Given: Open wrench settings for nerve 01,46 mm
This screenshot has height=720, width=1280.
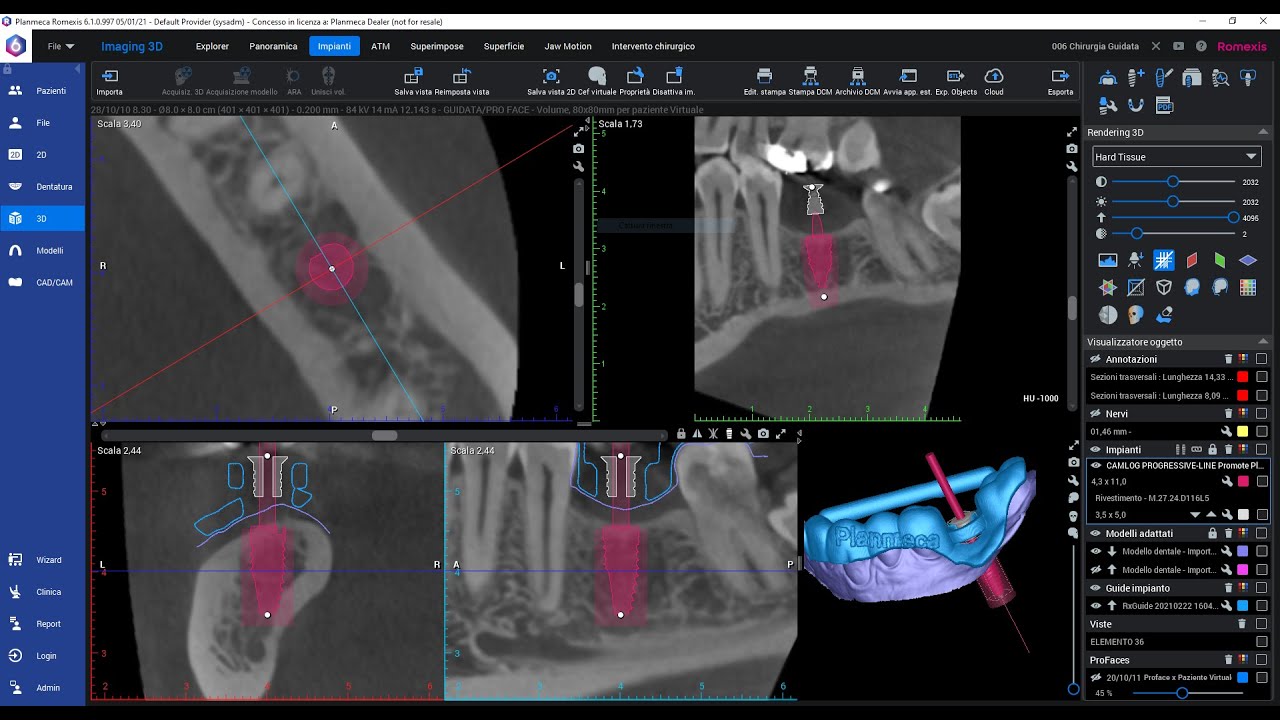Looking at the screenshot, I should pos(1226,431).
